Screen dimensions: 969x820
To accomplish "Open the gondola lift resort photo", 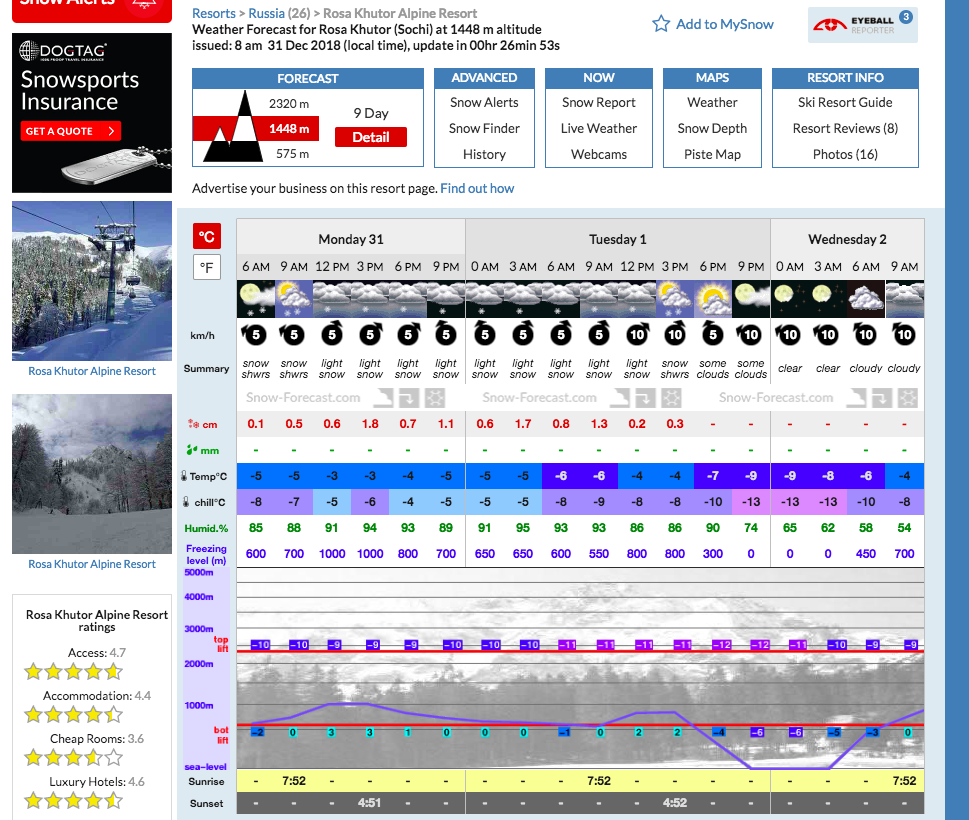I will point(92,281).
